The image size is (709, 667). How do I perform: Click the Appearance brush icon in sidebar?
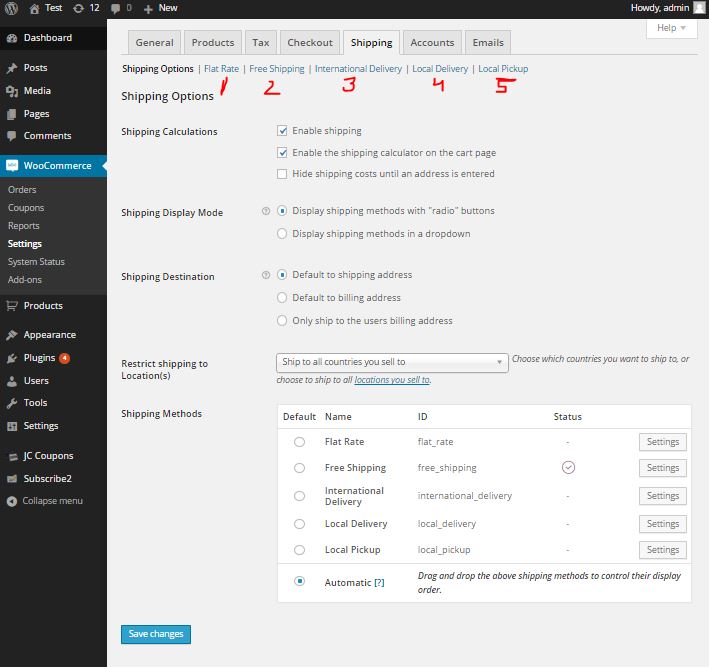tap(11, 335)
